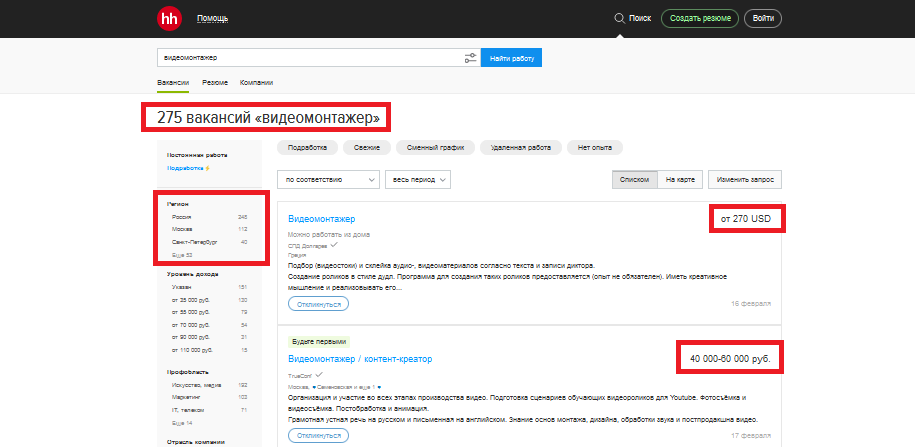The height and width of the screenshot is (447, 915).
Task: Open the 'весь период' dropdown
Action: pyautogui.click(x=418, y=179)
